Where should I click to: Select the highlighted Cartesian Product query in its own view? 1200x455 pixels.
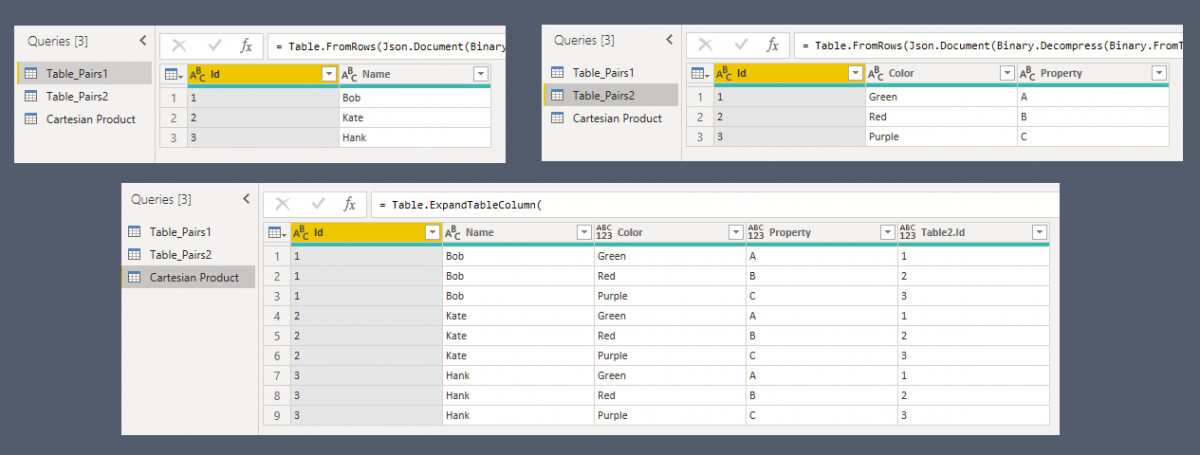[x=188, y=277]
